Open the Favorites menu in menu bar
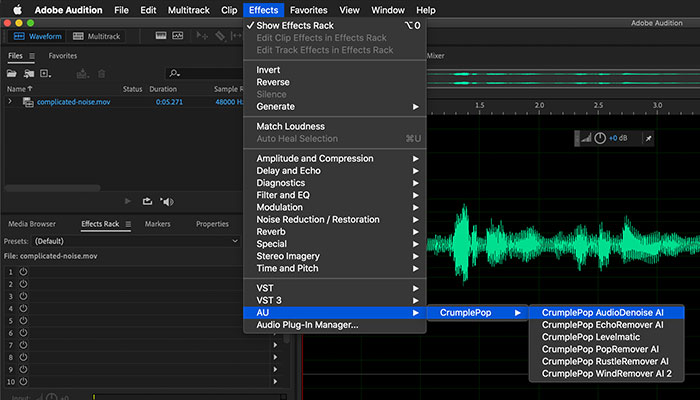The height and width of the screenshot is (400, 700). 308,10
